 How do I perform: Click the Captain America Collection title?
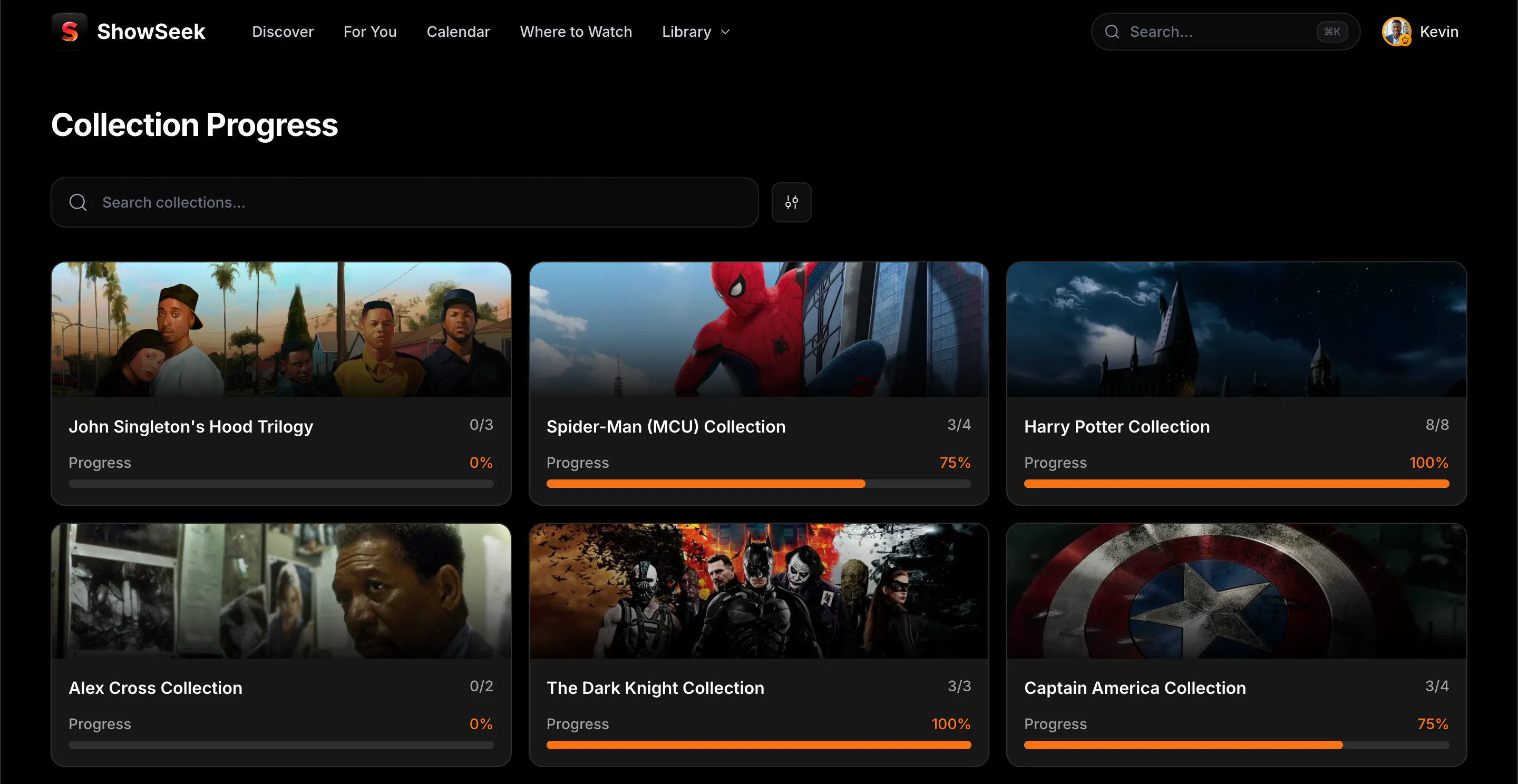1135,688
